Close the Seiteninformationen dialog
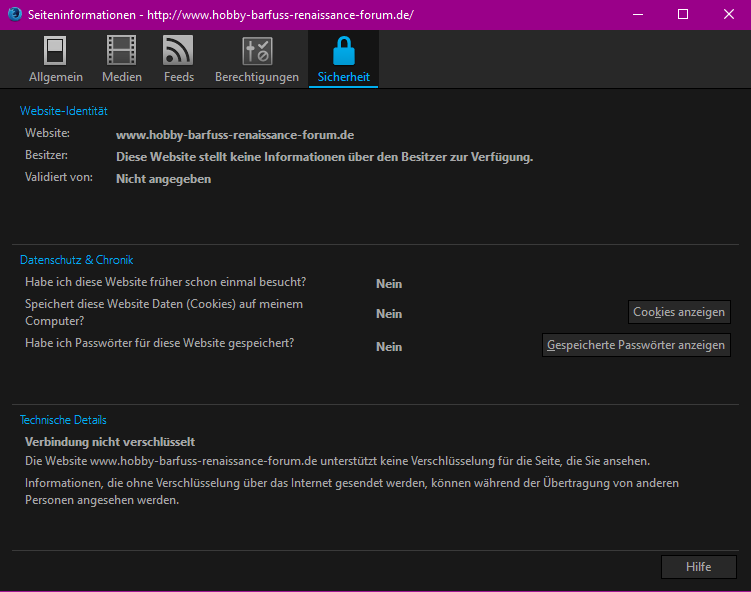This screenshot has width=751, height=592. [727, 14]
